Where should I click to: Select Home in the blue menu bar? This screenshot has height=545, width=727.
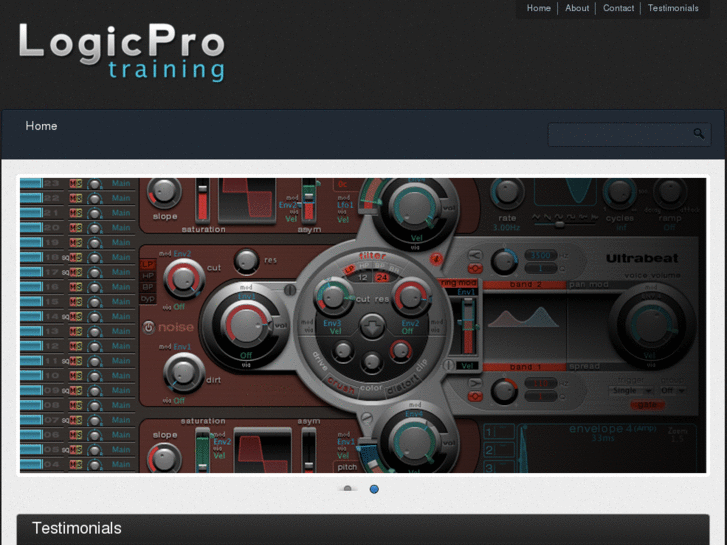(41, 126)
